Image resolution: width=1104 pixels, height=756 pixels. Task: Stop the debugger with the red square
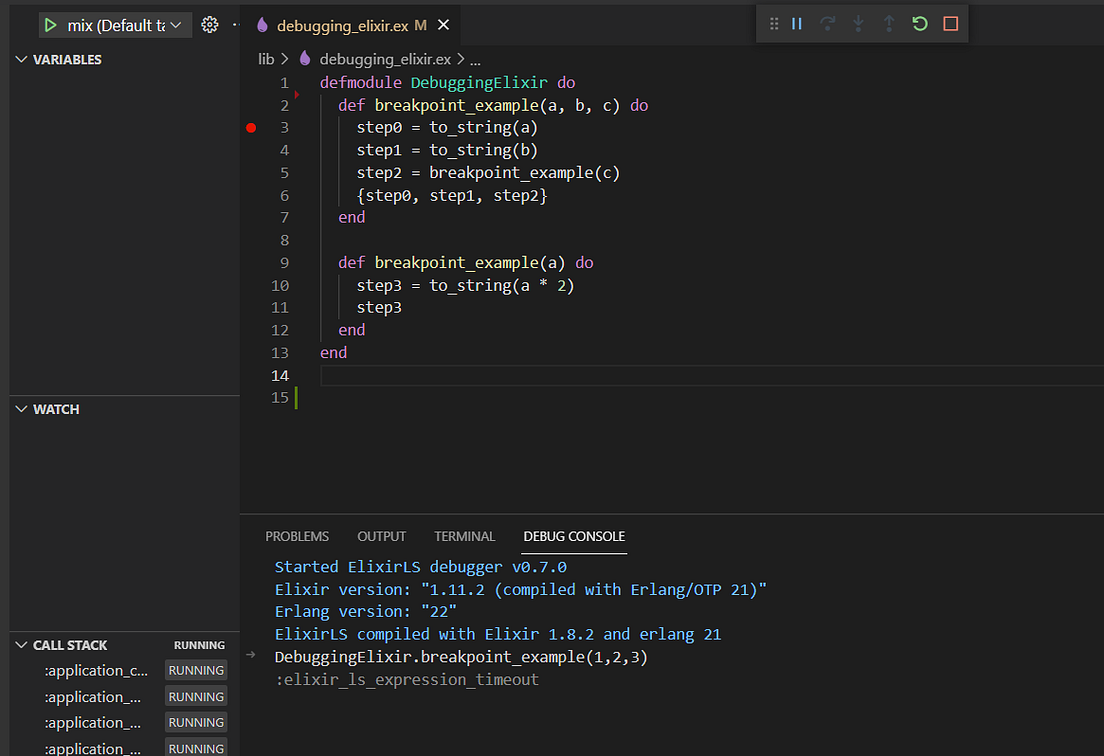[950, 22]
